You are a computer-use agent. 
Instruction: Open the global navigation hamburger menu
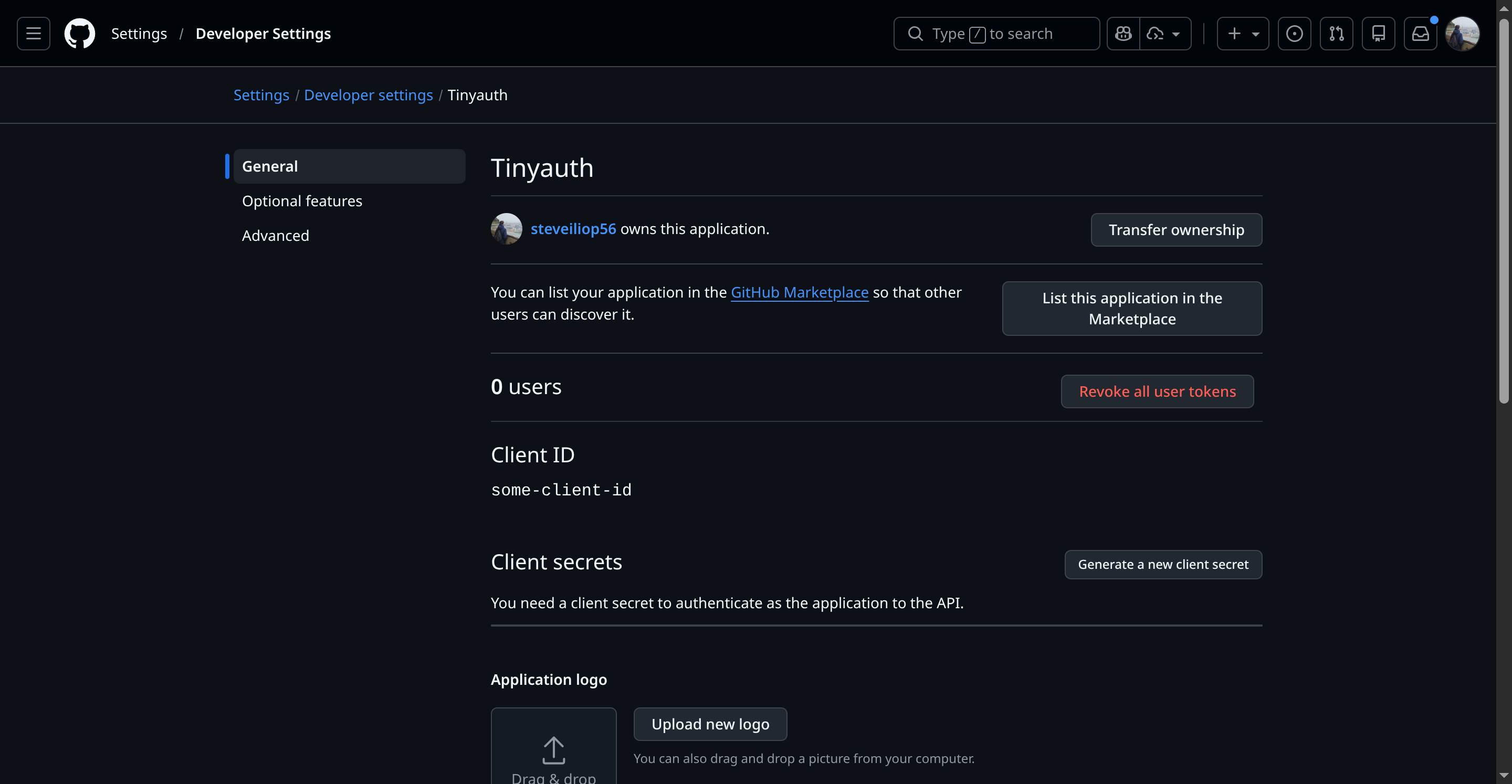click(x=34, y=34)
